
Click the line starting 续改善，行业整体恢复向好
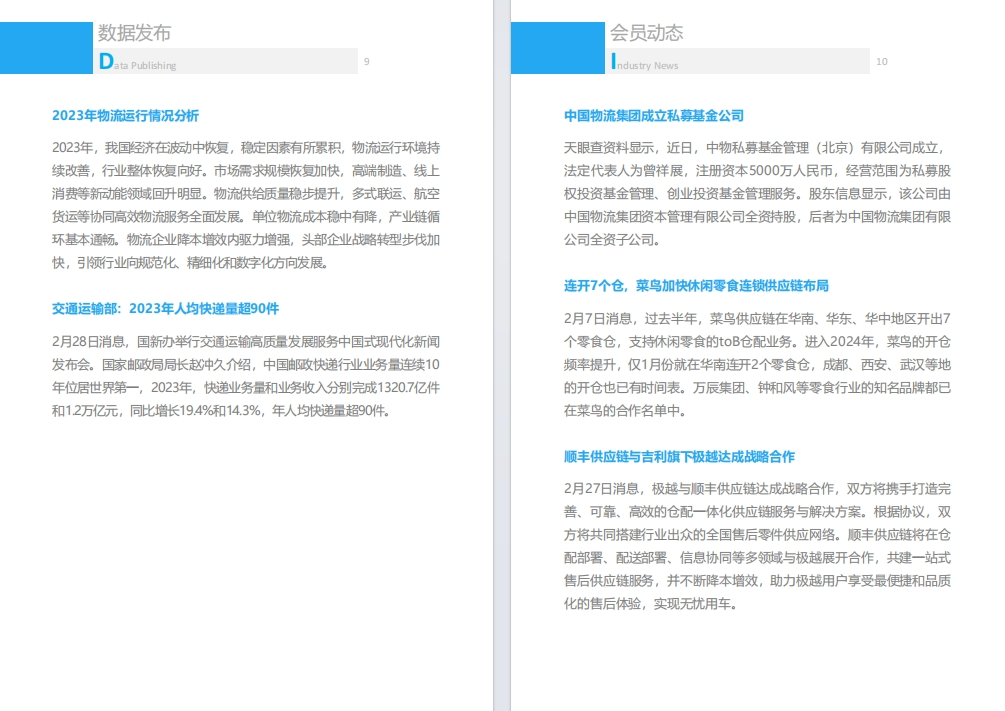pos(246,171)
